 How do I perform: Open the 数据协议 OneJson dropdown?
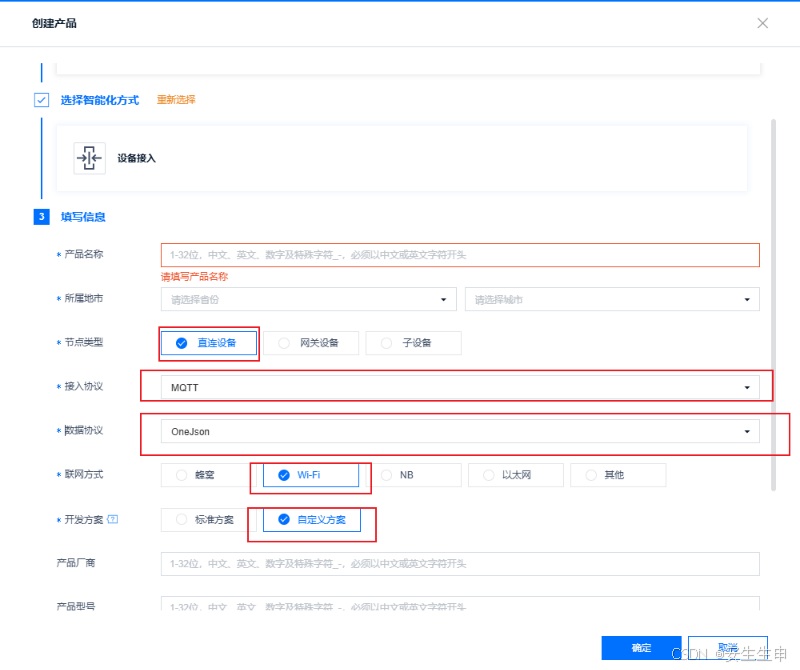point(460,431)
